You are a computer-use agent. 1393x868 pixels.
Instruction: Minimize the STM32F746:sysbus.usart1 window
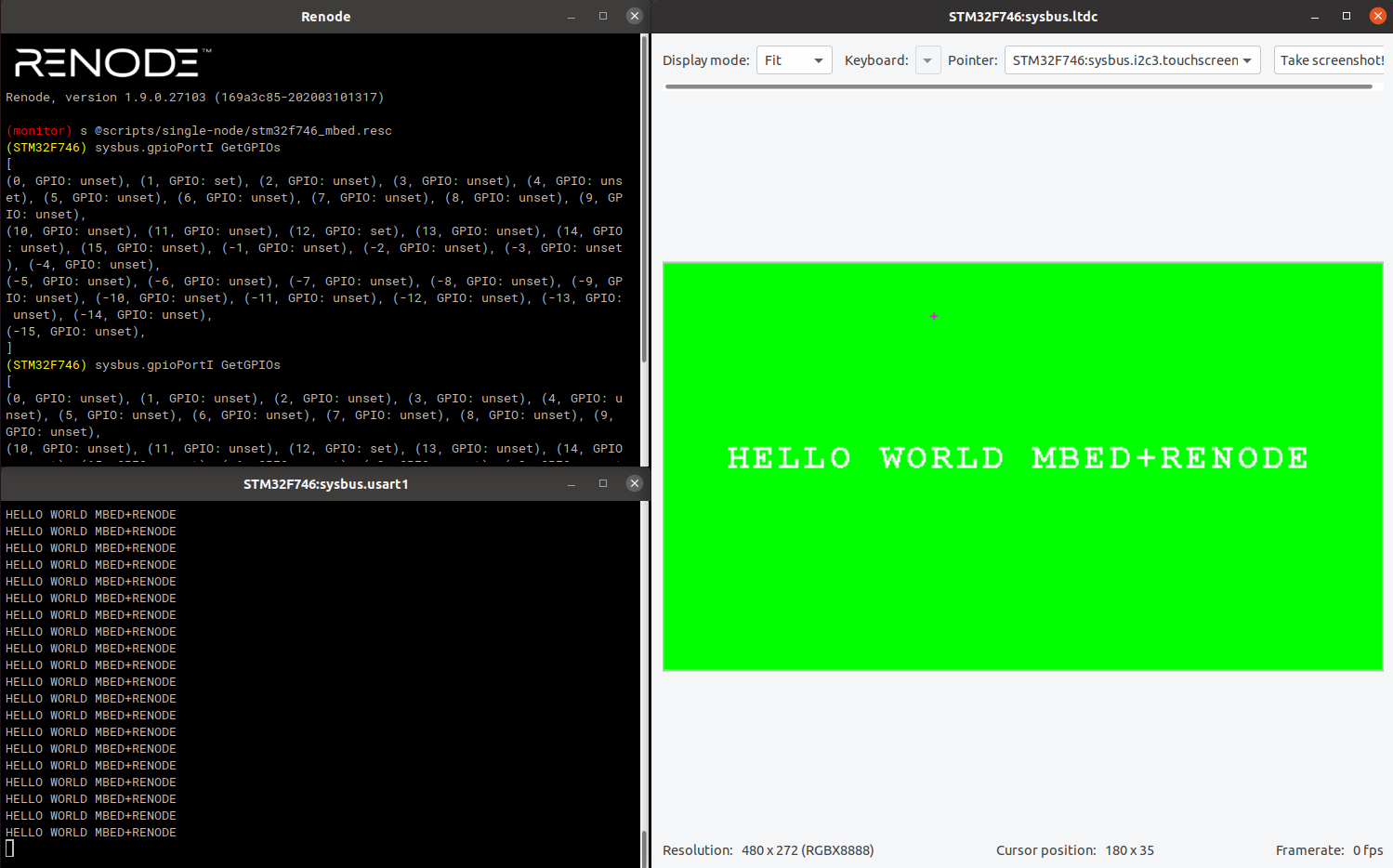(x=572, y=483)
